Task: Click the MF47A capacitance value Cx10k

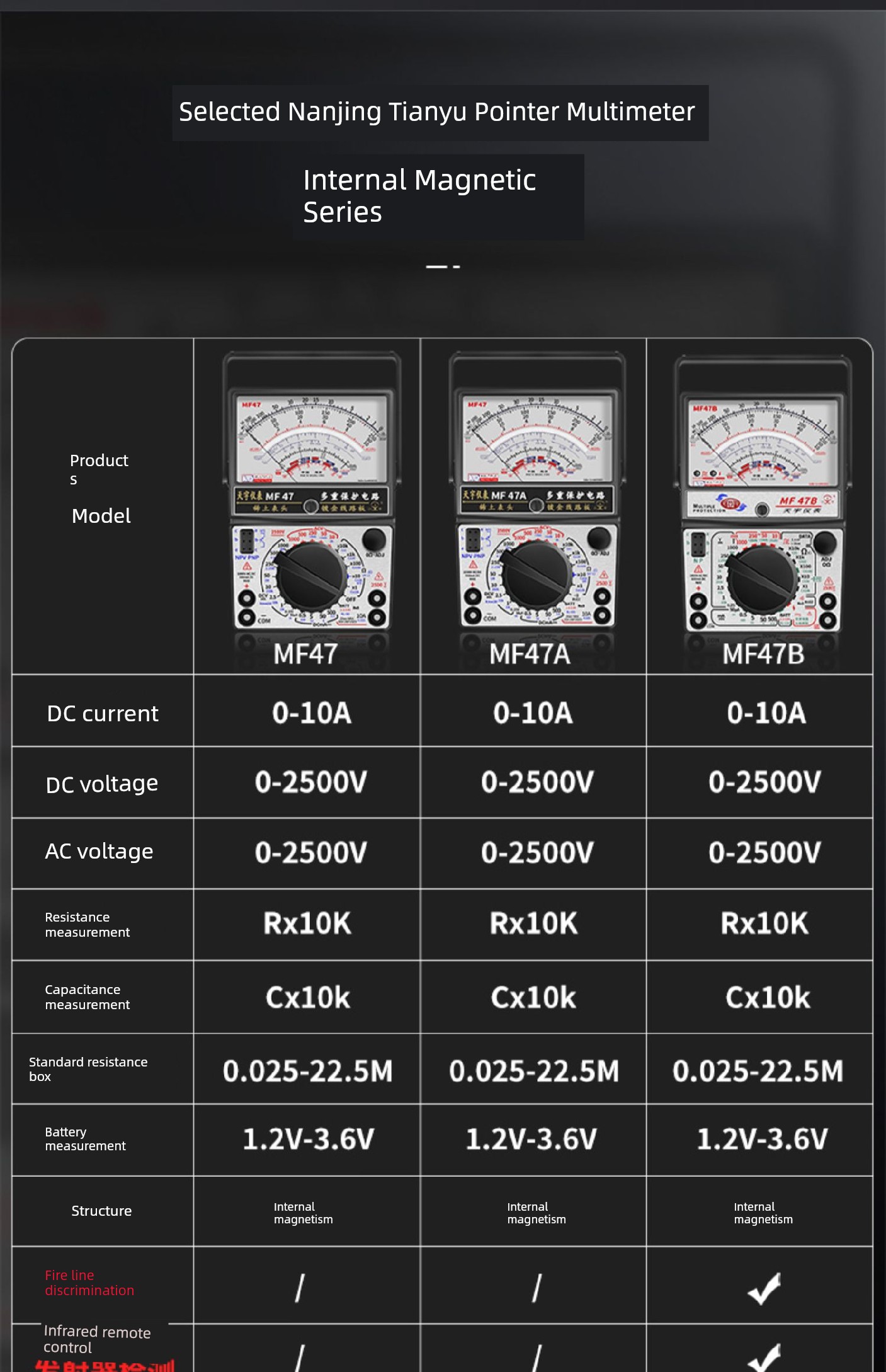Action: tap(533, 997)
